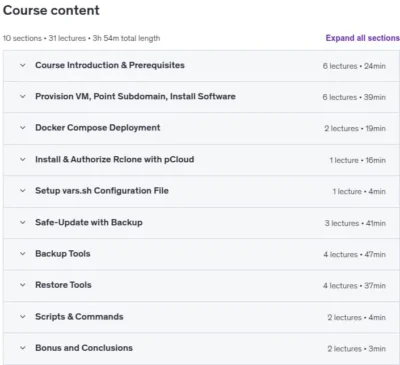
Task: Open the Restore Tools section title
Action: pos(63,285)
